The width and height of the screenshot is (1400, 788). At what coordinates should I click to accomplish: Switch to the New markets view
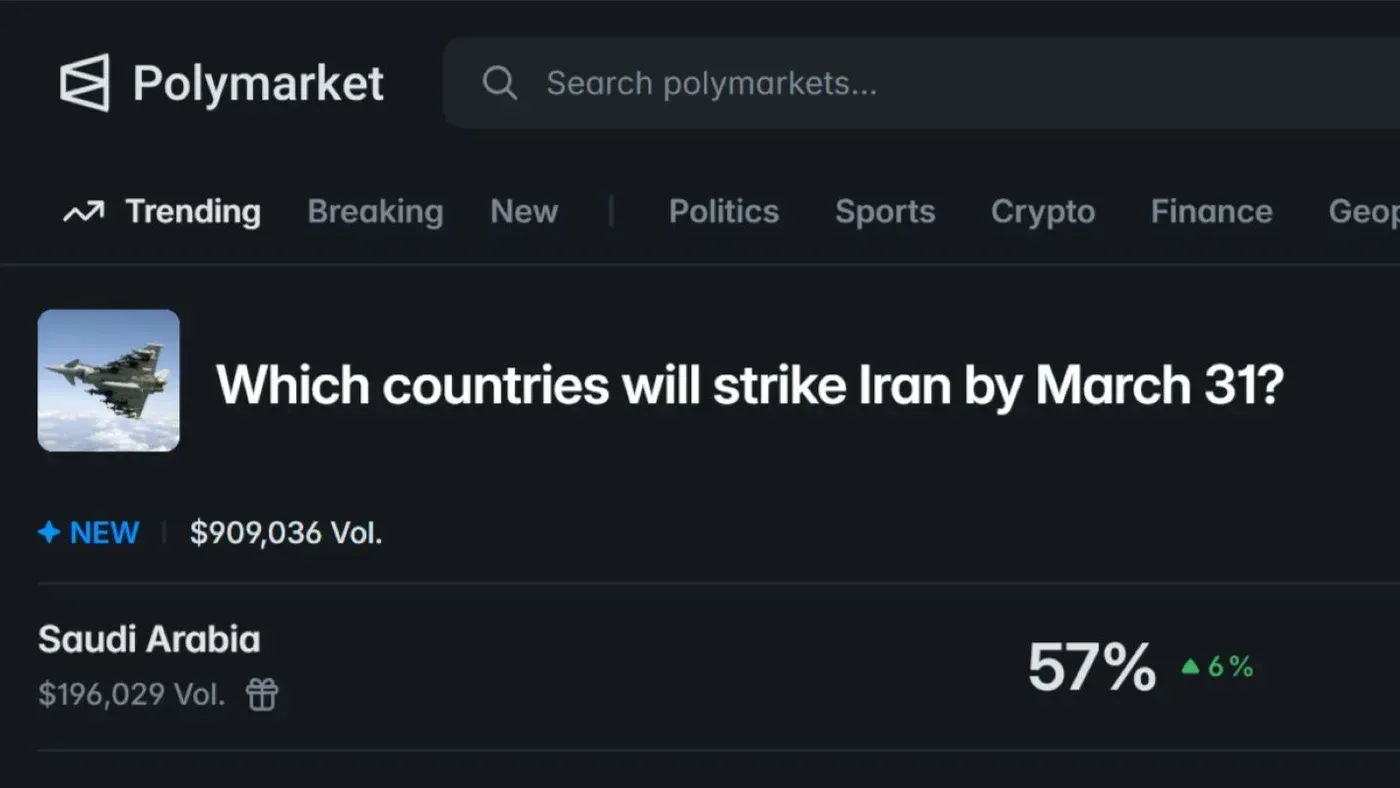click(x=523, y=211)
